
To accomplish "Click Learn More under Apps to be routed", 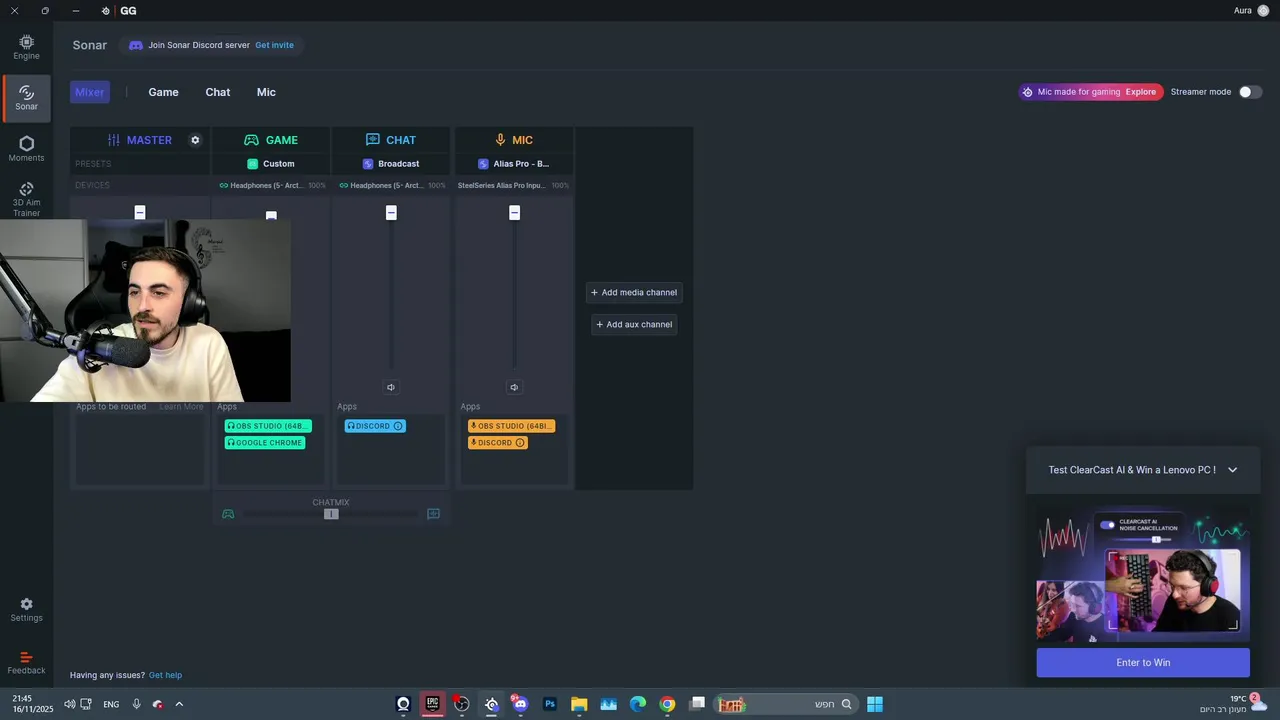I will tap(181, 407).
